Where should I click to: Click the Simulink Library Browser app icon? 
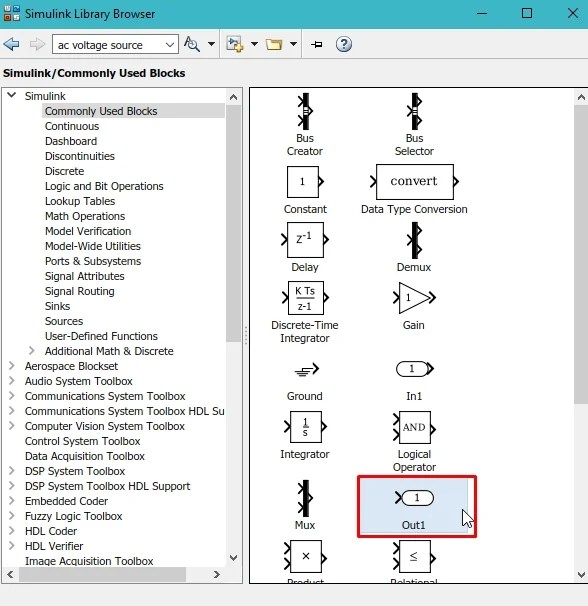pyautogui.click(x=12, y=13)
